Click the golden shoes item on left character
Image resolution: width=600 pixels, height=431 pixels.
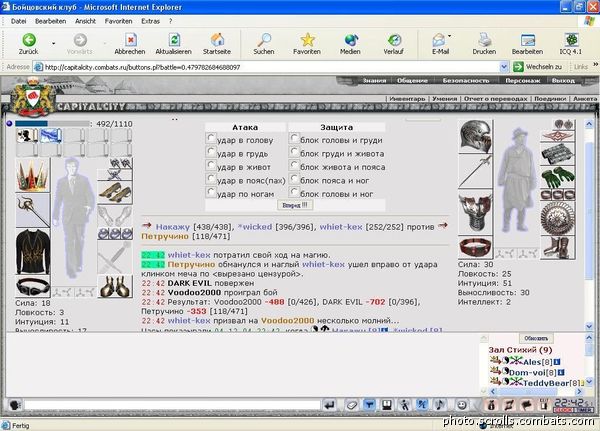point(115,193)
